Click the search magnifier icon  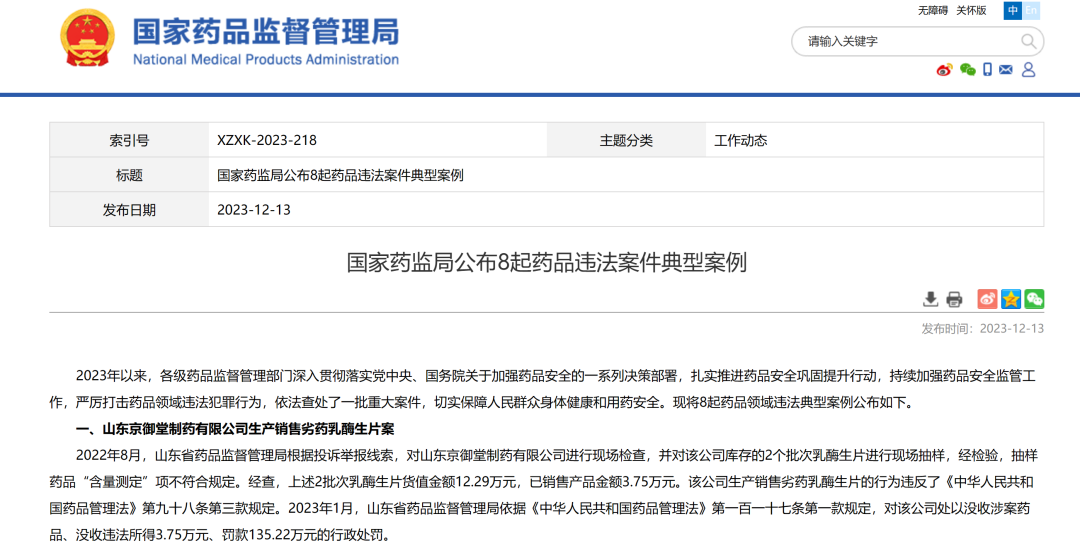pyautogui.click(x=1028, y=41)
